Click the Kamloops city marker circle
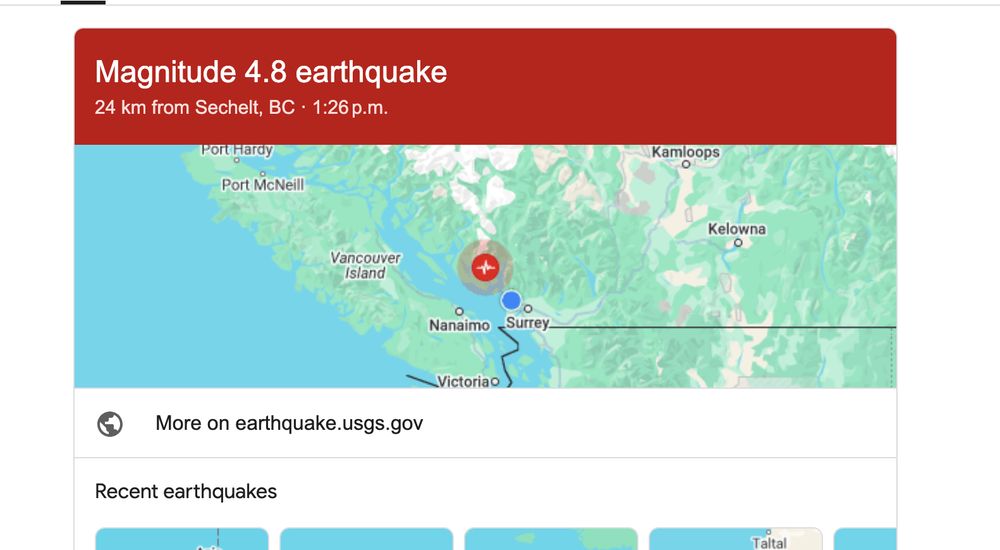 tap(686, 164)
